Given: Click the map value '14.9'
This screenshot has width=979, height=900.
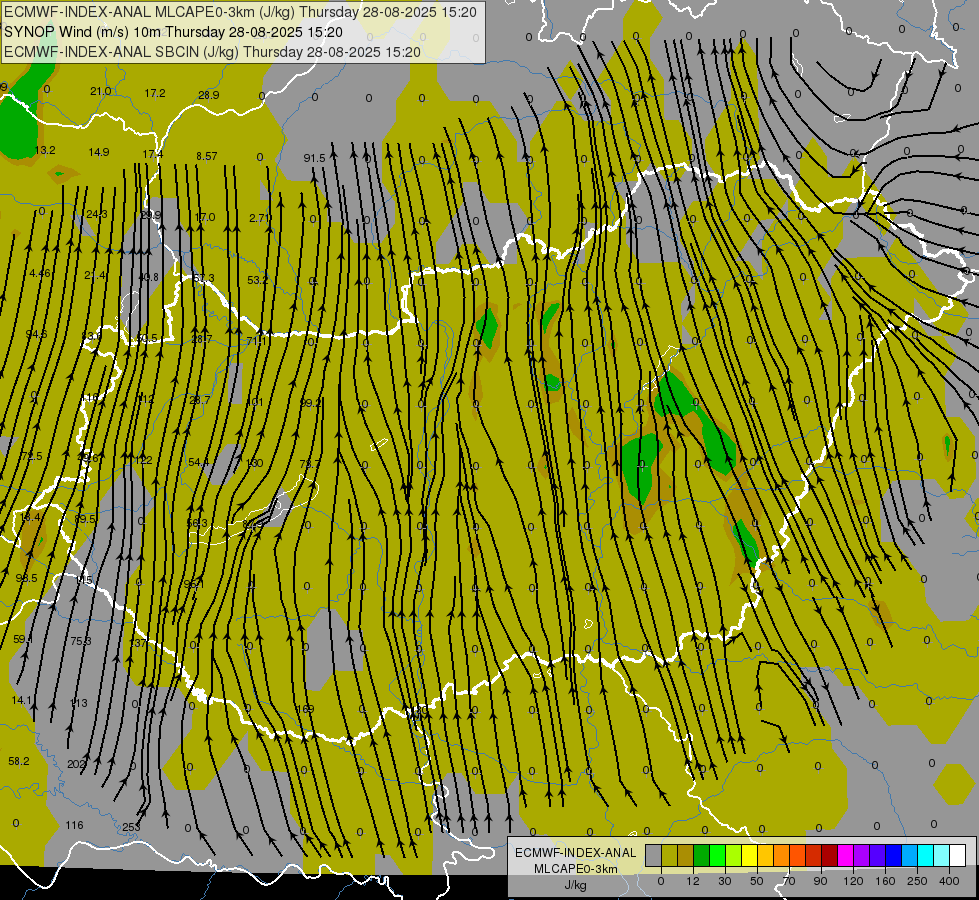Looking at the screenshot, I should point(99,152).
